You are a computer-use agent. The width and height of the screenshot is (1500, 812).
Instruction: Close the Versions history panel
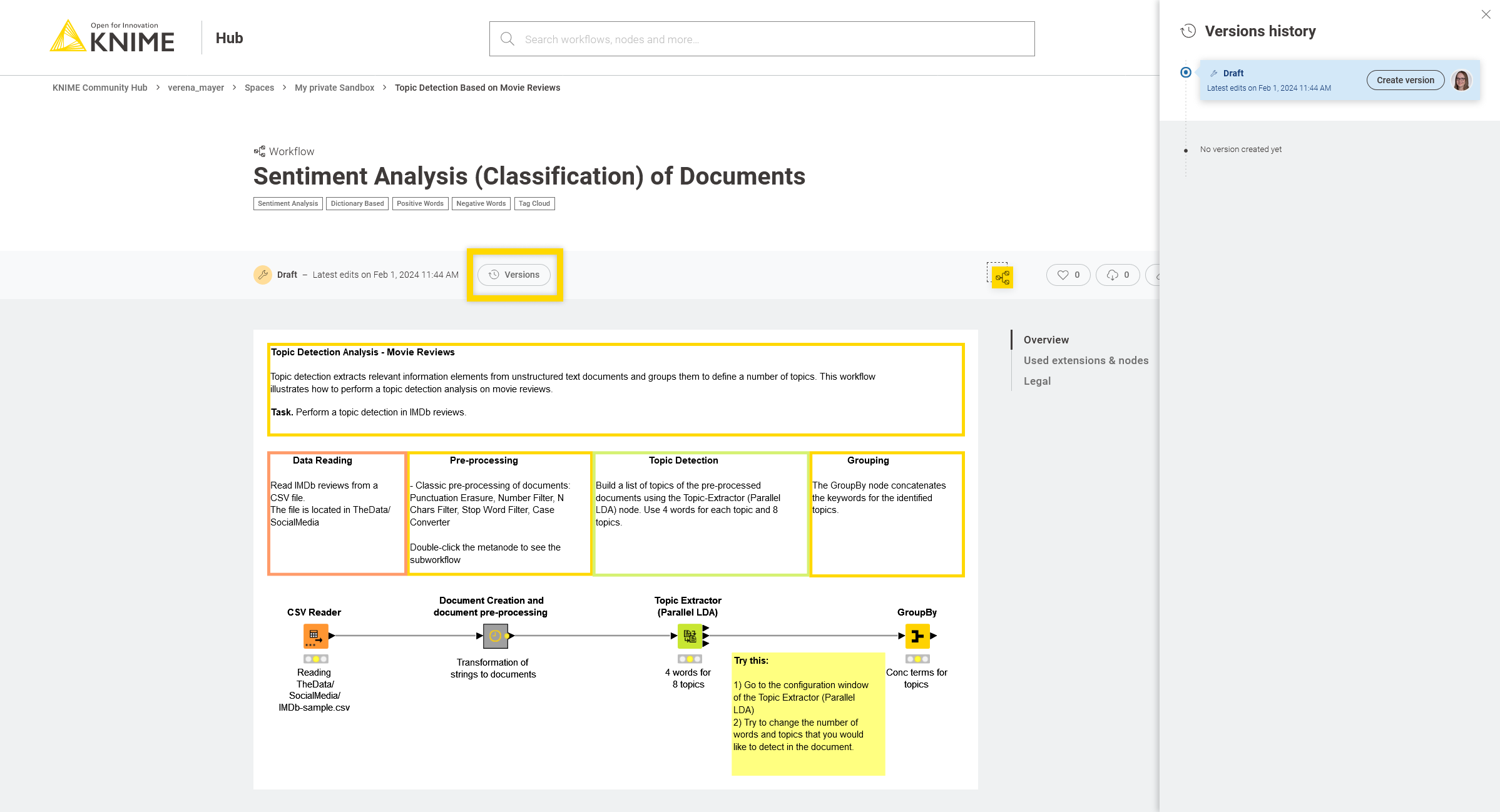pyautogui.click(x=1486, y=14)
